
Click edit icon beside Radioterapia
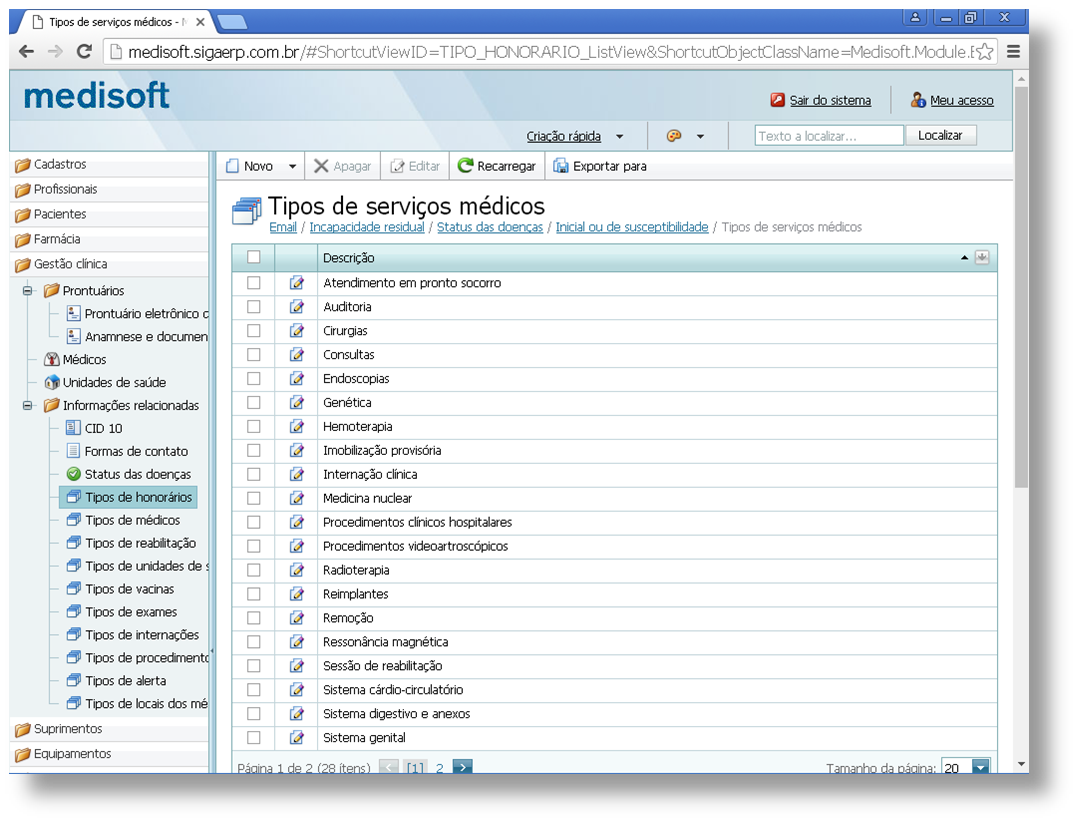[x=296, y=570]
